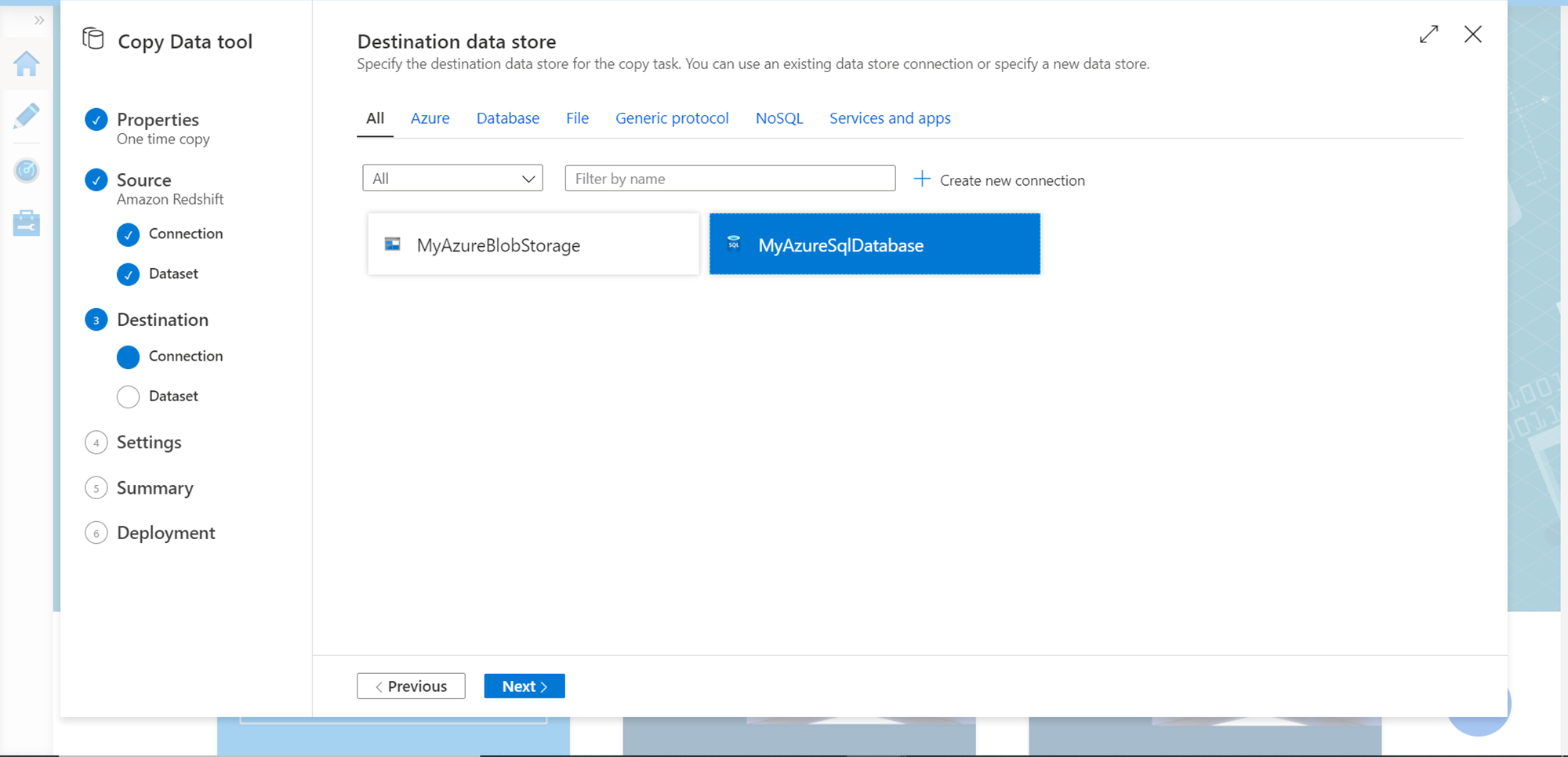Open the Source Dataset sub-step

click(173, 273)
